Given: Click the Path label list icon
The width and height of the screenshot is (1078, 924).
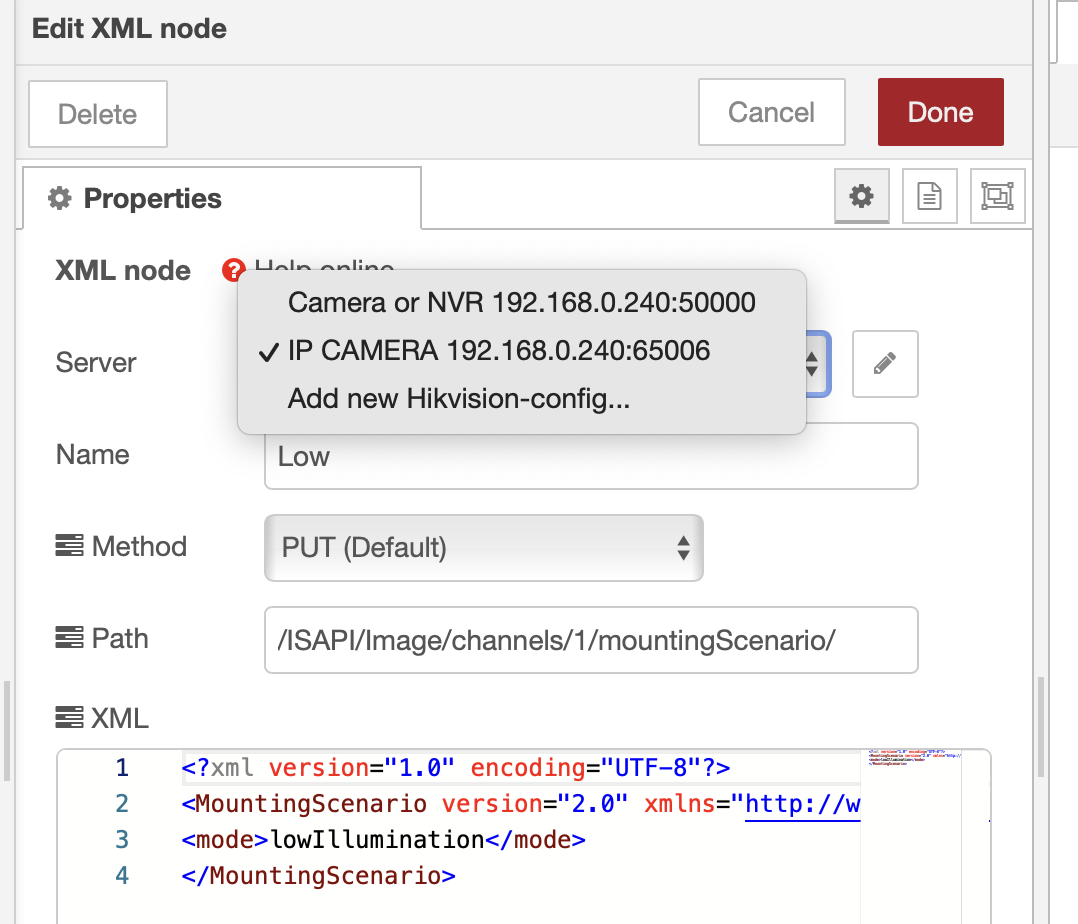Looking at the screenshot, I should coord(69,638).
